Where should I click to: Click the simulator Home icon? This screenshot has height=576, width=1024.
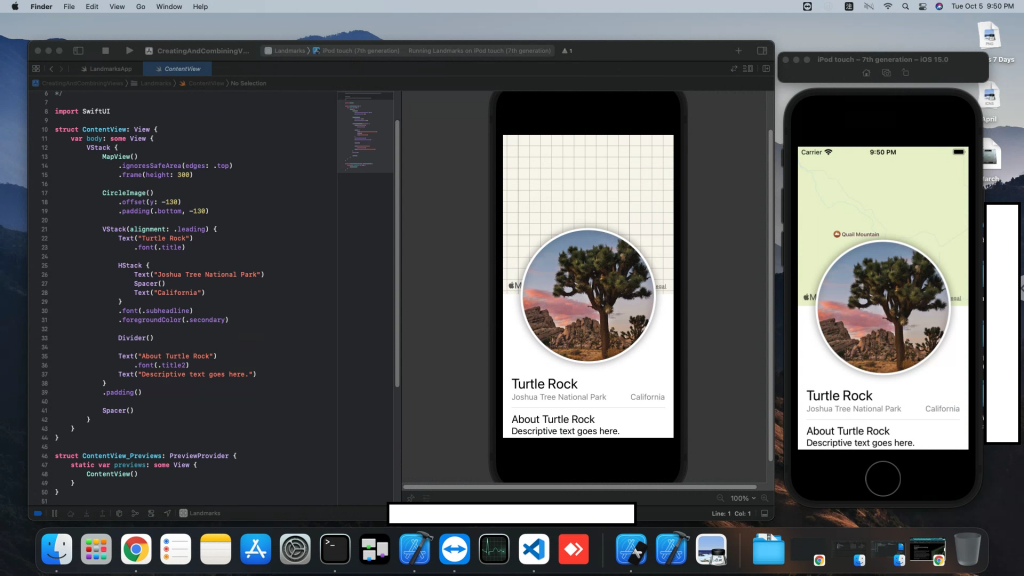[x=866, y=73]
